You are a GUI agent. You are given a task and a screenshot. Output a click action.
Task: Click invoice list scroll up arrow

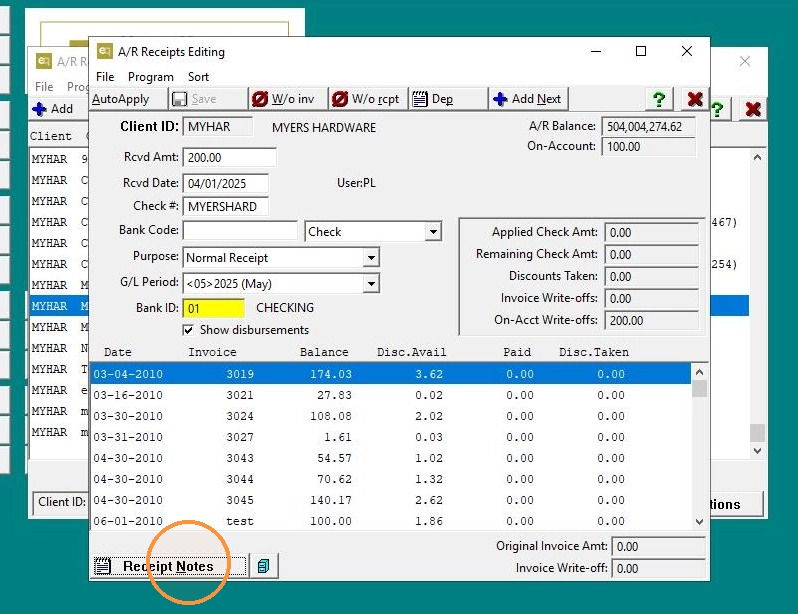point(699,372)
